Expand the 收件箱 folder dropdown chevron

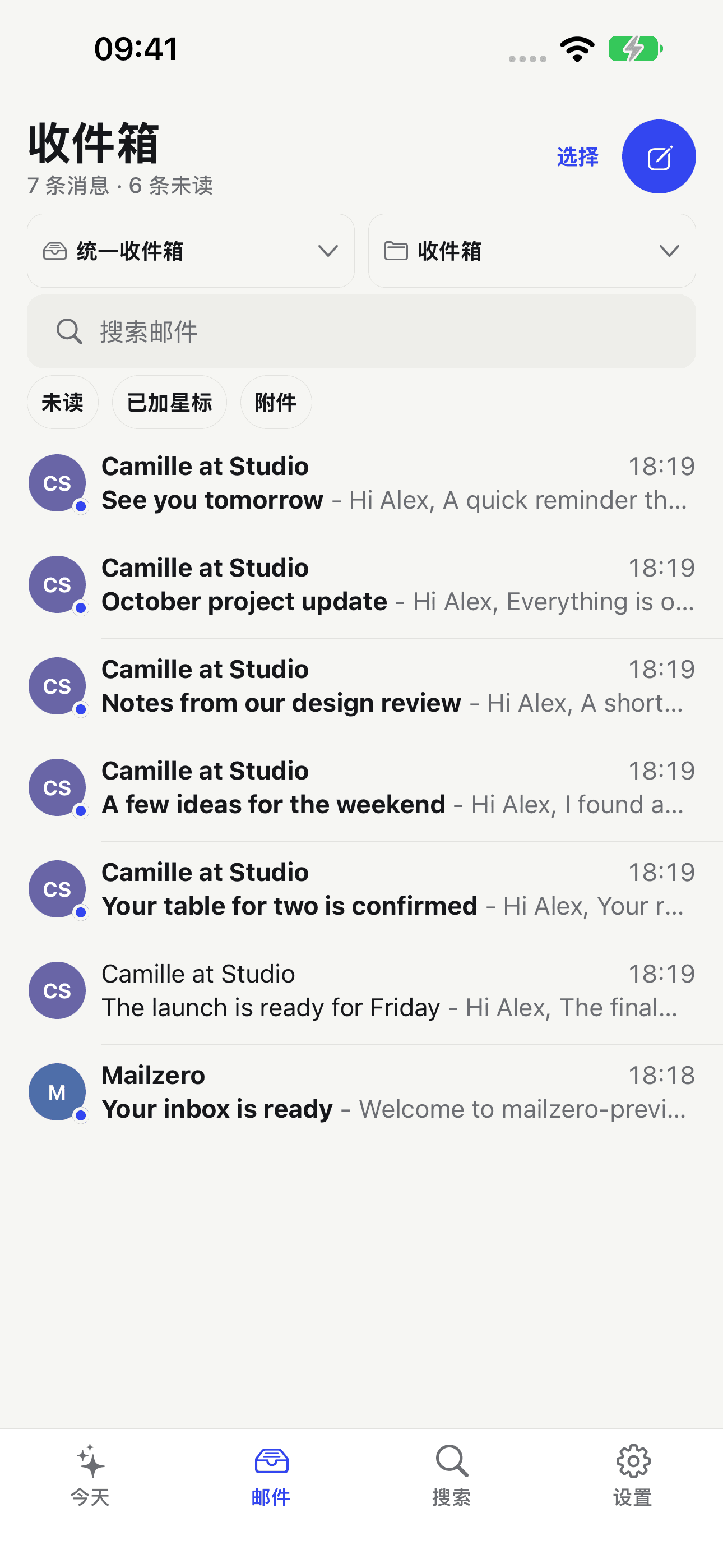point(669,251)
